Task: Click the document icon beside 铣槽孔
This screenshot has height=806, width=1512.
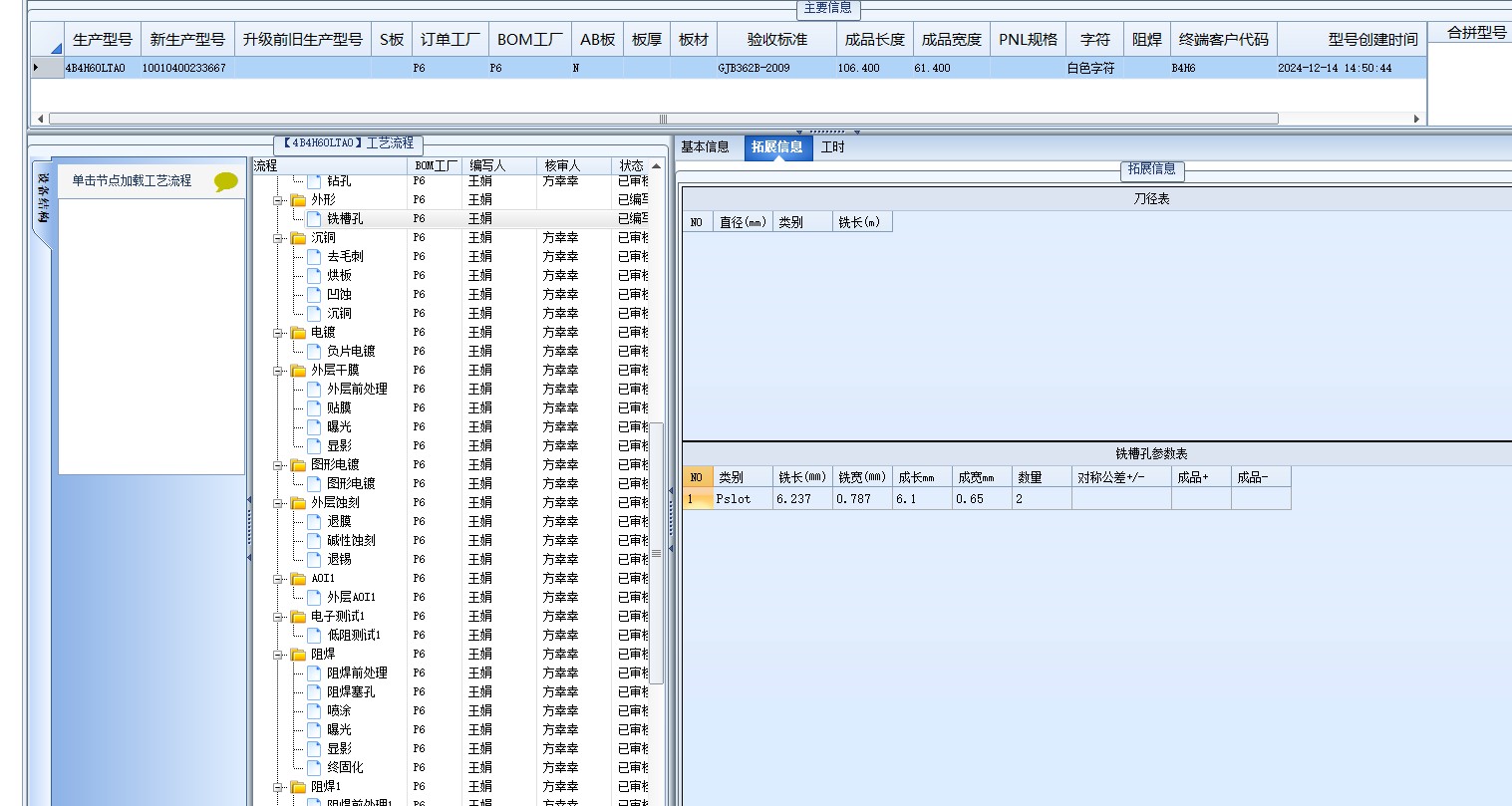Action: 314,218
